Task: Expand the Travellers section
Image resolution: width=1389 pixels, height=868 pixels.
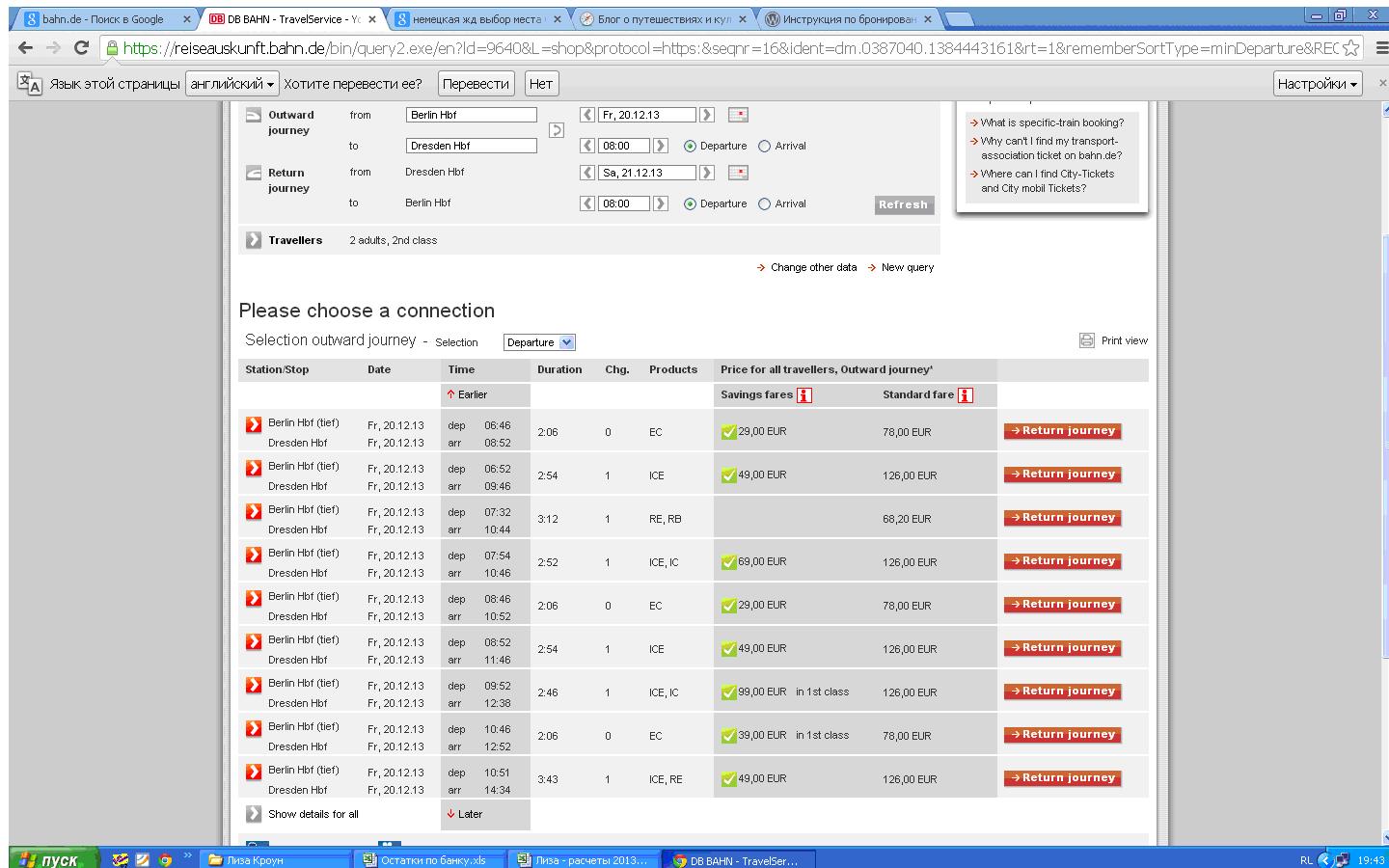Action: tap(254, 240)
